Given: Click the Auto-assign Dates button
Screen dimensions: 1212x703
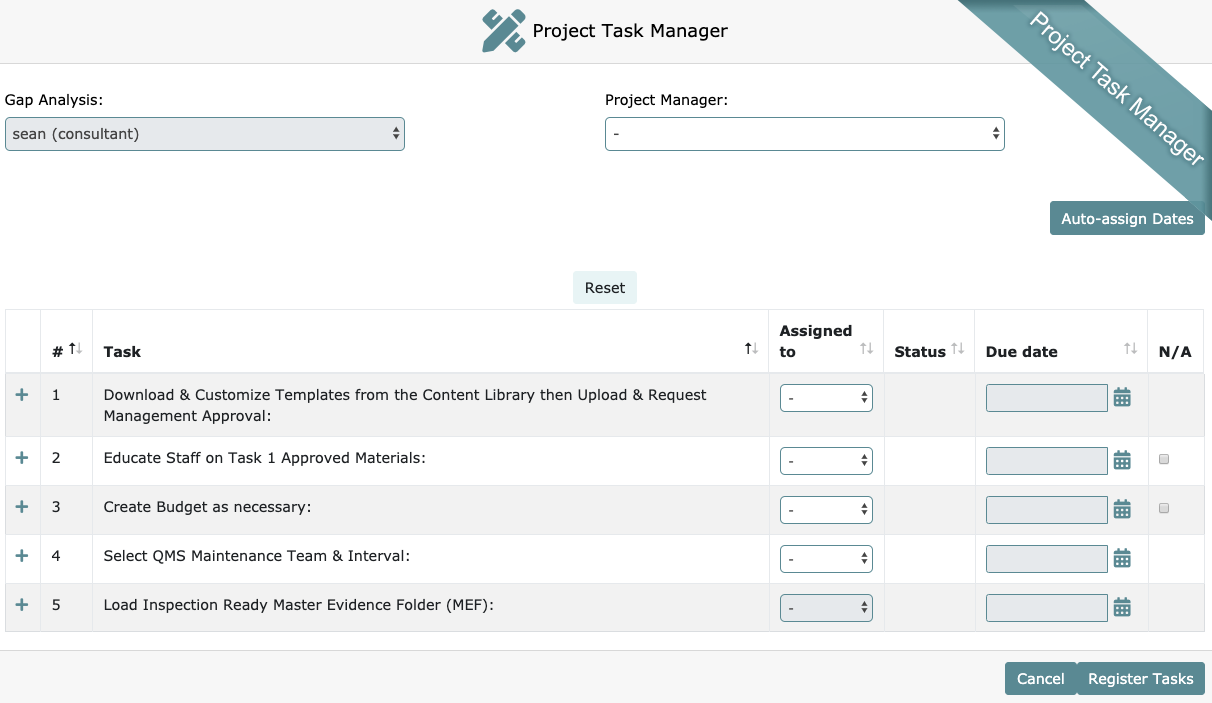Looking at the screenshot, I should pos(1127,219).
